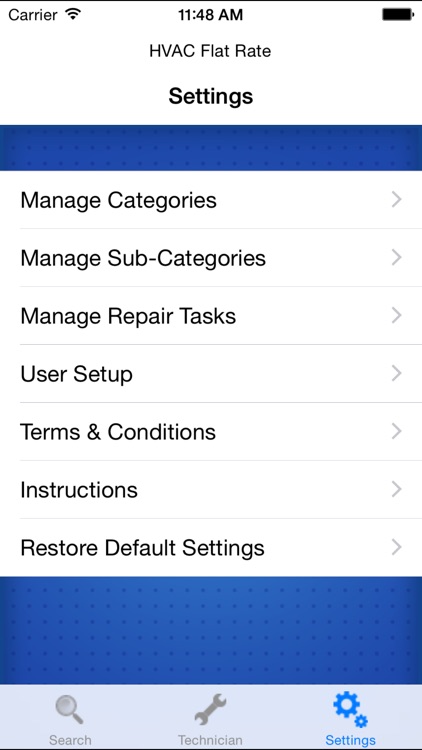
Task: Open the Manage Categories row
Action: 211,199
